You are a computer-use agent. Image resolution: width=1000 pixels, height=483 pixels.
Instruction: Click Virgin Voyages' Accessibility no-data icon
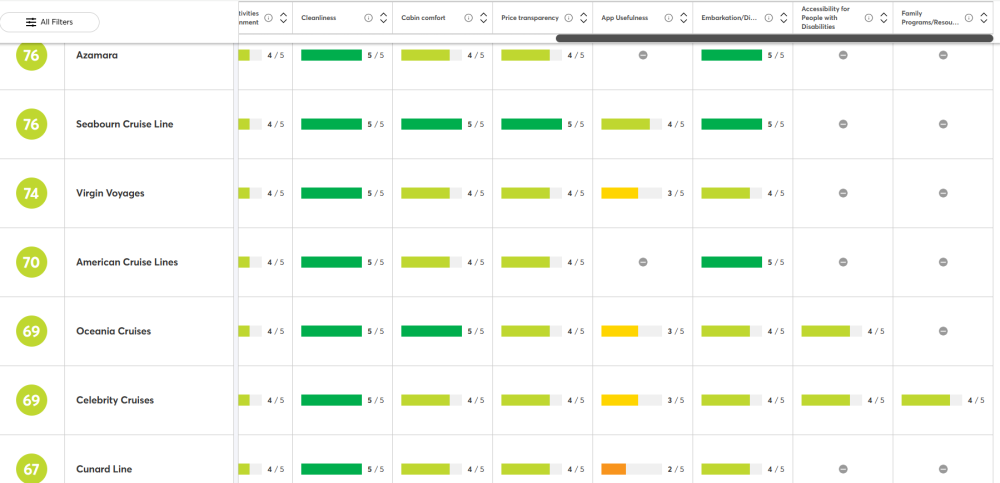click(843, 193)
